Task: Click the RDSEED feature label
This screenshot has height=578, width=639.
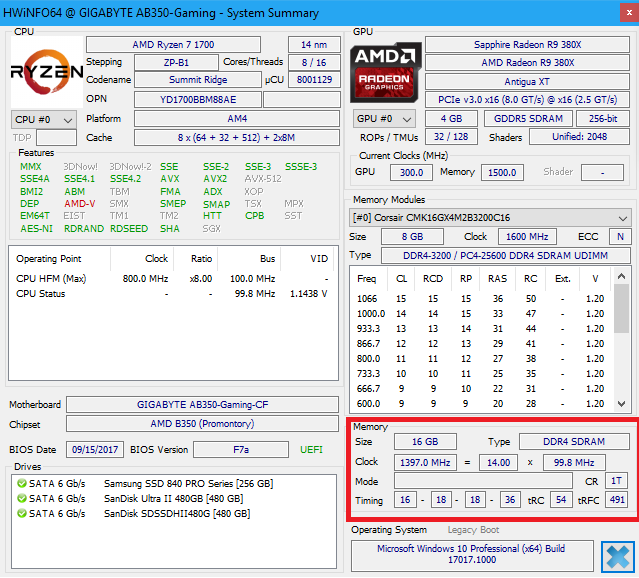Action: (x=129, y=229)
